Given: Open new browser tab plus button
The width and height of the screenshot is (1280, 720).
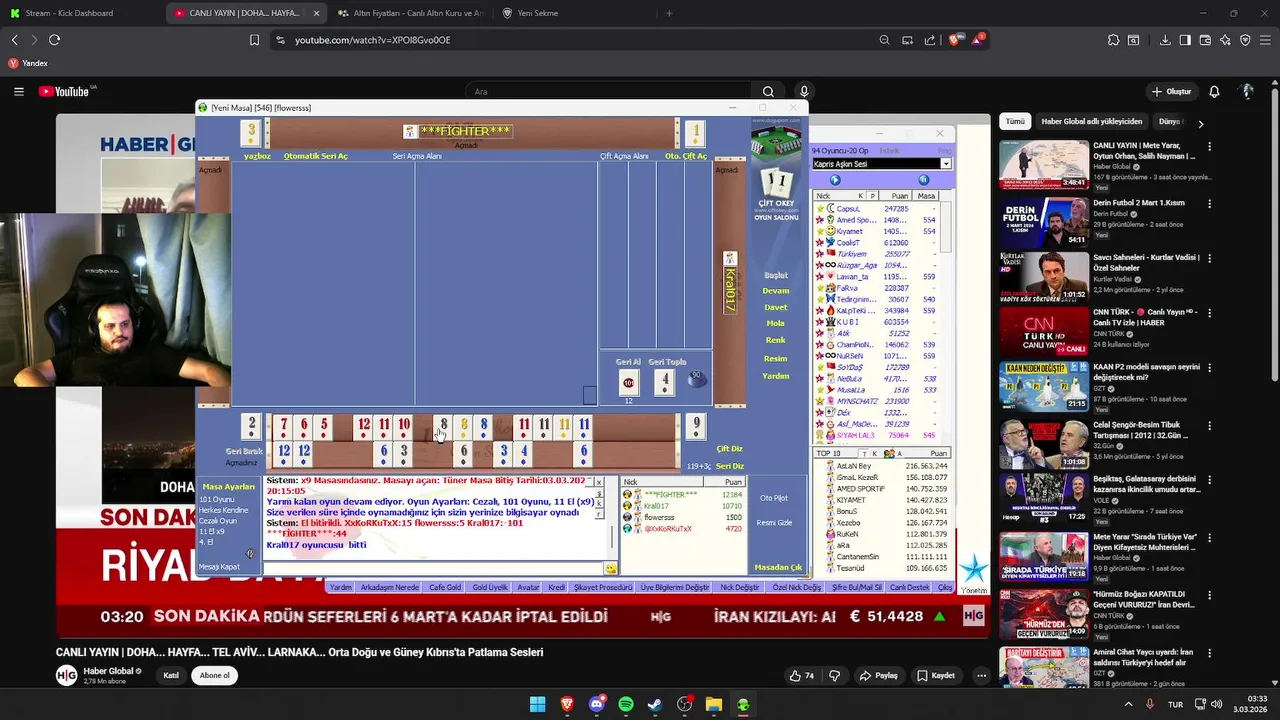Looking at the screenshot, I should click(669, 13).
